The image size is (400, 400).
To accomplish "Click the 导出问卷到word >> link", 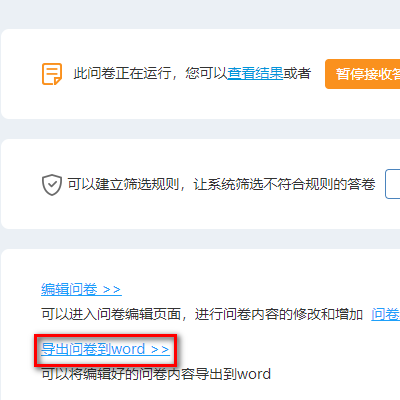I will 105,349.
